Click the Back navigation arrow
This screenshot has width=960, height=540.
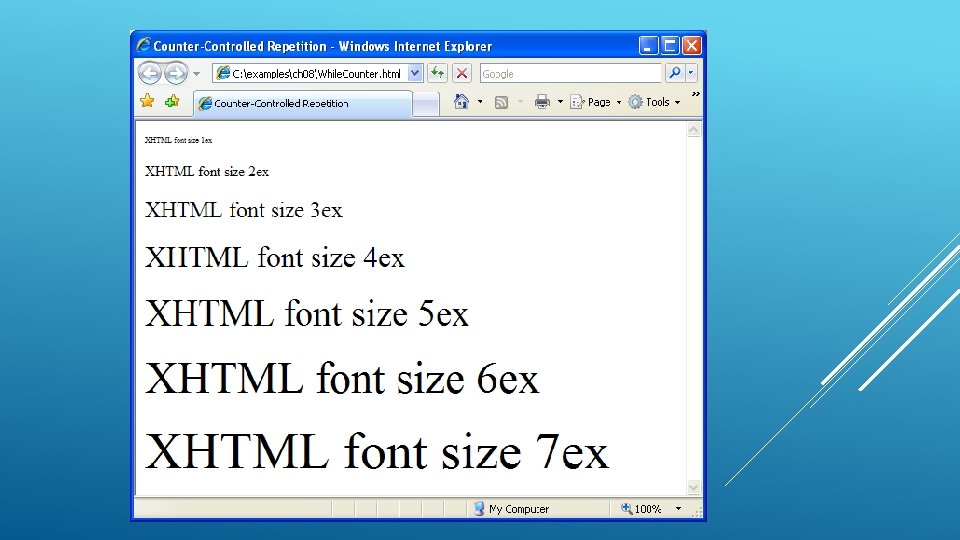(149, 73)
